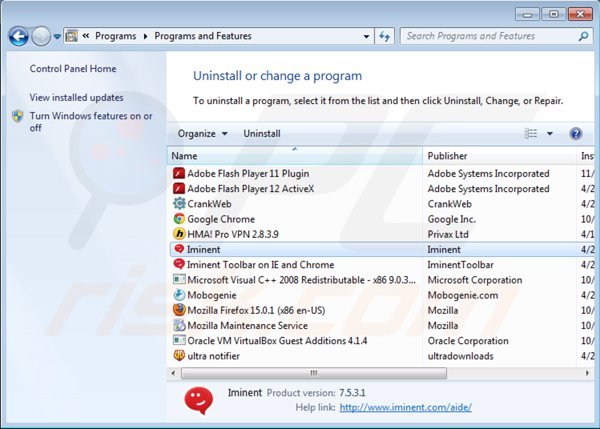Click the ultra notifier icon
This screenshot has height=429, width=600.
pyautogui.click(x=179, y=356)
